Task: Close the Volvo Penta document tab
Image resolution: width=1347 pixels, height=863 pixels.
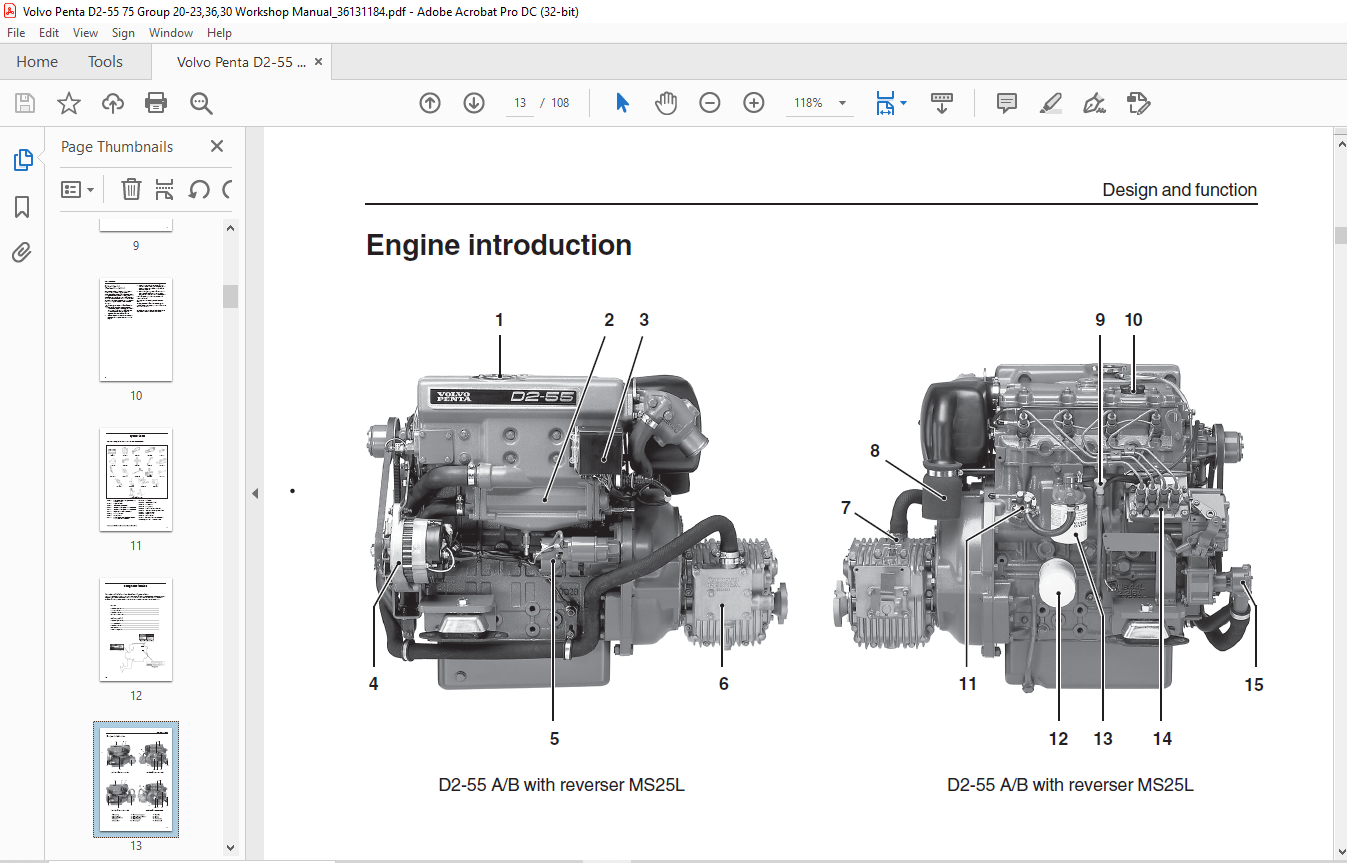Action: 318,62
